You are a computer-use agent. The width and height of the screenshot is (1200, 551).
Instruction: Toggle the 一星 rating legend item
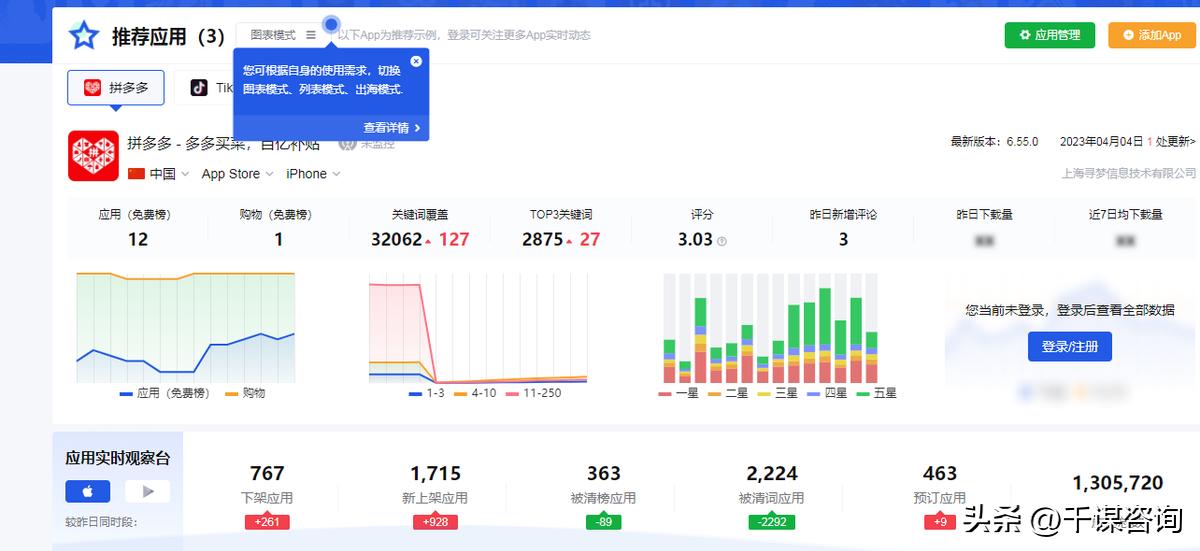(x=679, y=394)
